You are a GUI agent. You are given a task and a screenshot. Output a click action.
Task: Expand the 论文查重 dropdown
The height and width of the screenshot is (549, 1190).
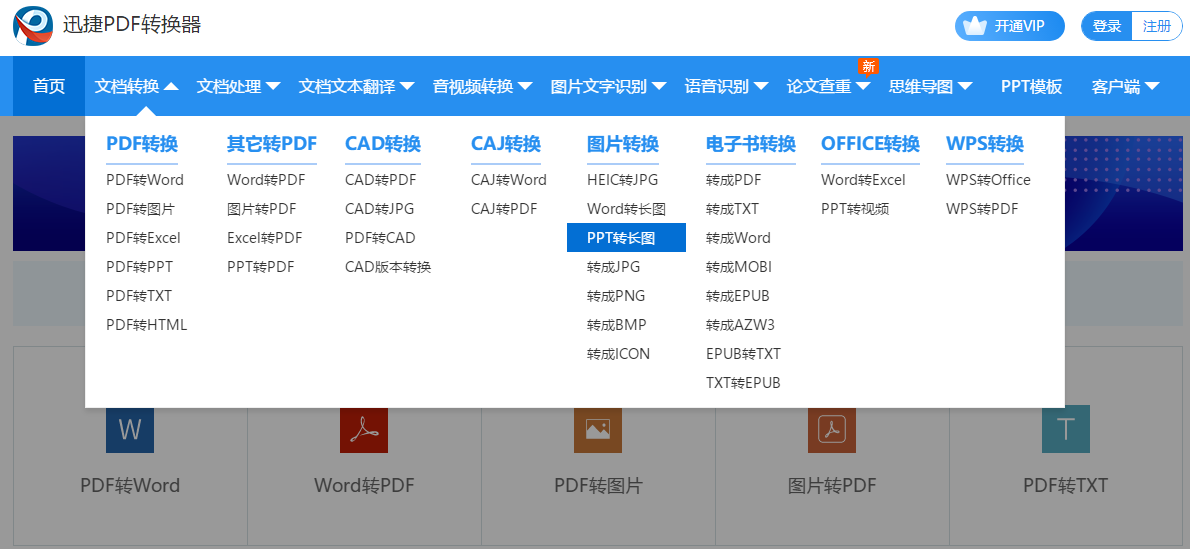click(x=829, y=87)
